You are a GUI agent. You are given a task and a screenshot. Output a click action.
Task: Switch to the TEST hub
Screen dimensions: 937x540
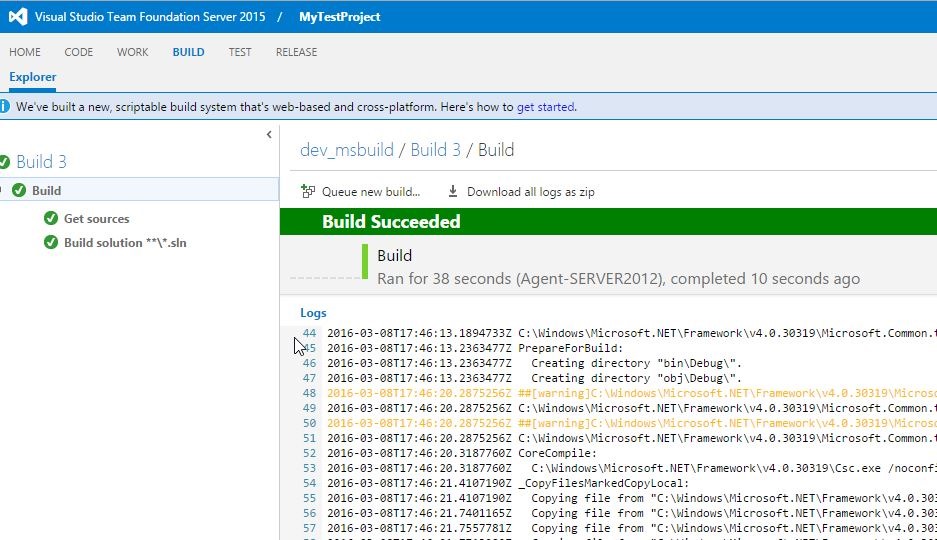pyautogui.click(x=240, y=52)
